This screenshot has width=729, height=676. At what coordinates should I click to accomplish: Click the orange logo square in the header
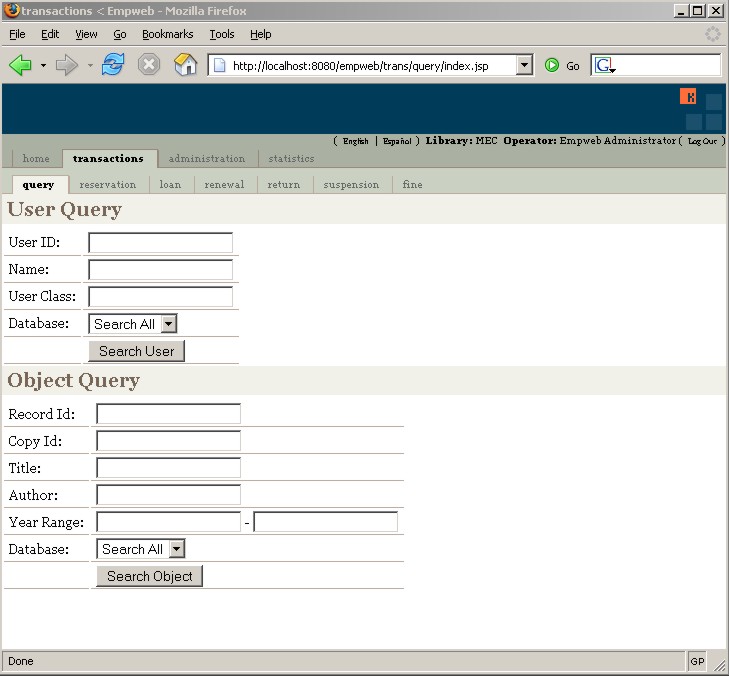tap(688, 97)
